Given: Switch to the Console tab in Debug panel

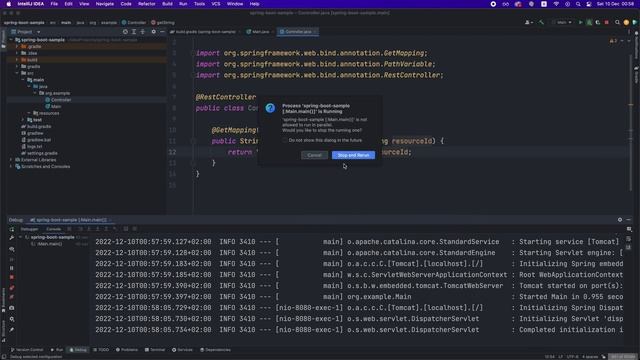Looking at the screenshot, I should click(x=53, y=229).
